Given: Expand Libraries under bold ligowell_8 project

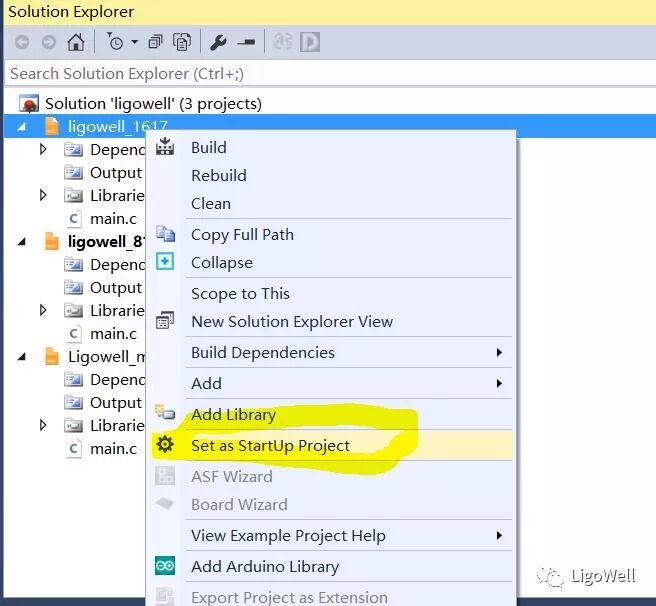Looking at the screenshot, I should (x=43, y=310).
